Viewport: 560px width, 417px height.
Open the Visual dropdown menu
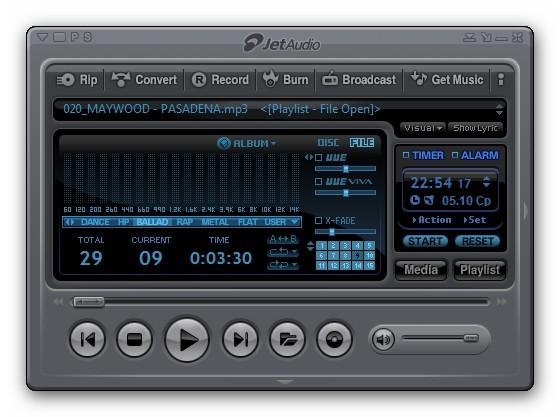(x=423, y=128)
